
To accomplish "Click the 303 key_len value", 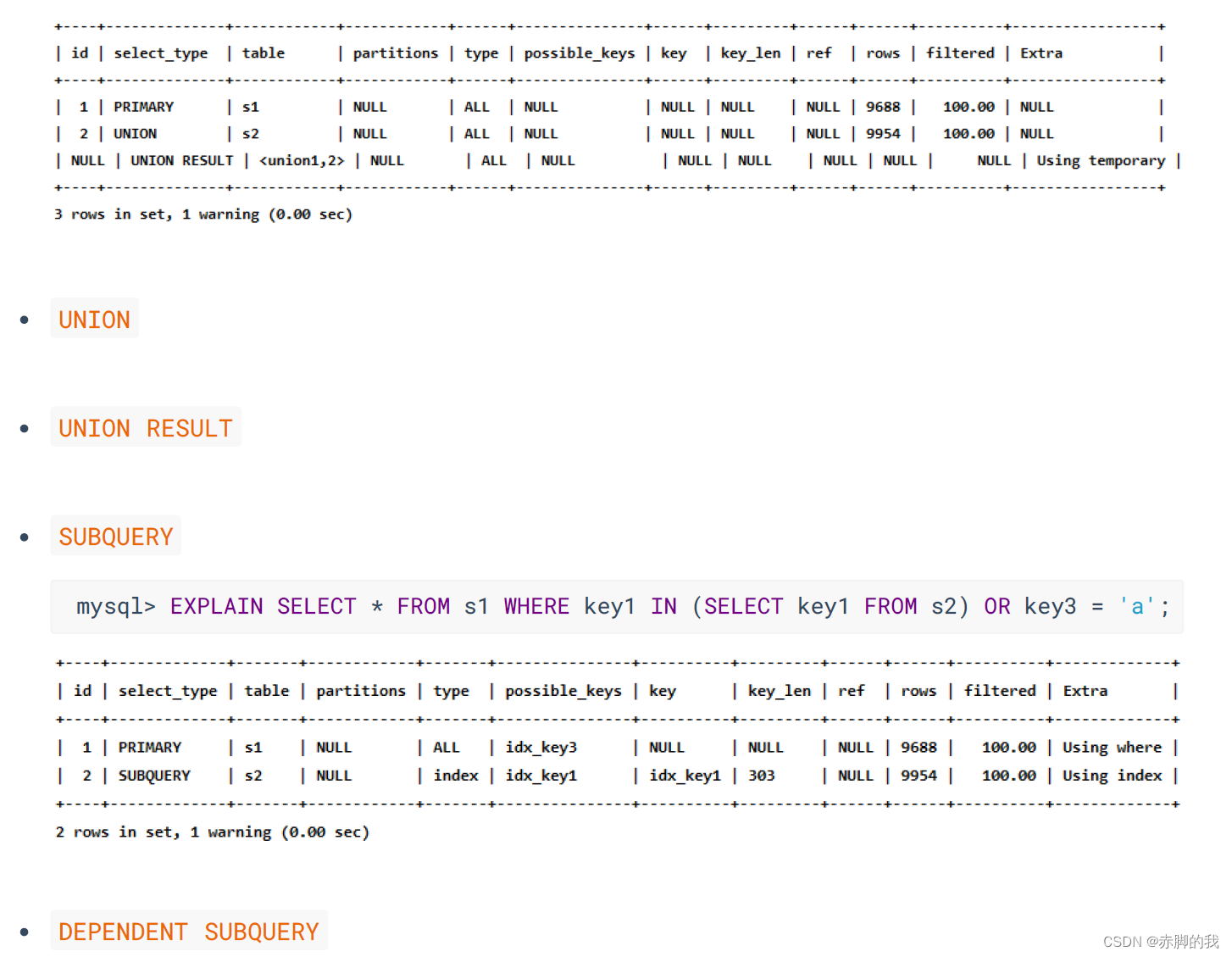I will pyautogui.click(x=761, y=776).
